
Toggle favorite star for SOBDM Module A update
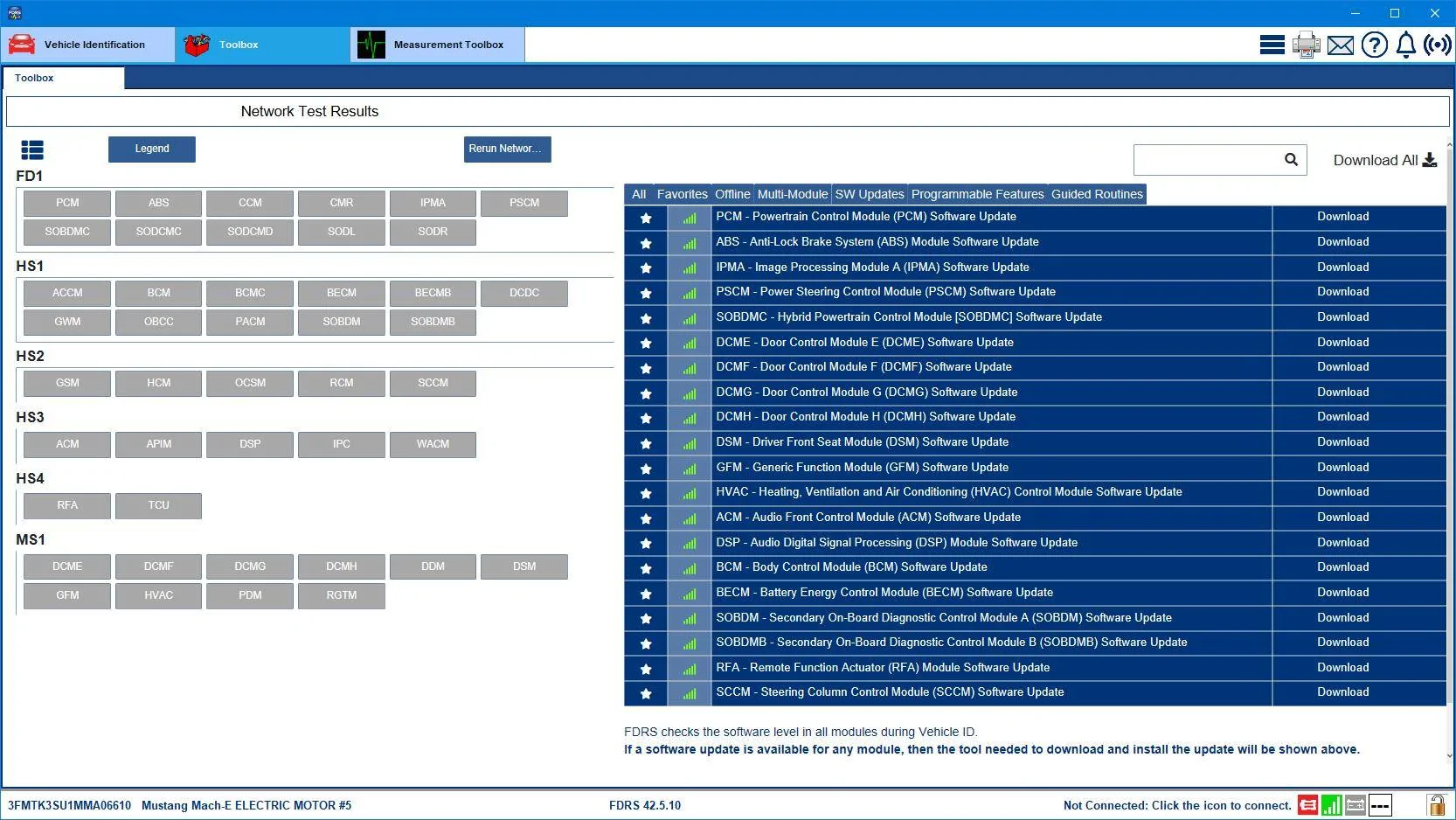tap(646, 618)
